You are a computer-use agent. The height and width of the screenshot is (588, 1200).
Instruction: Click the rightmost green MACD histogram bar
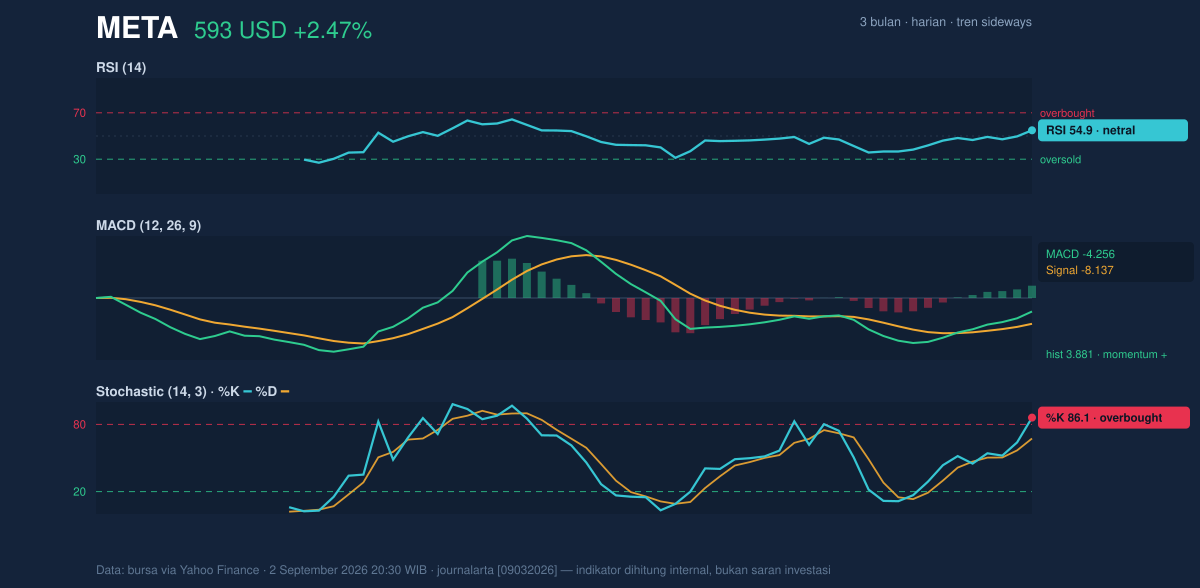1032,292
